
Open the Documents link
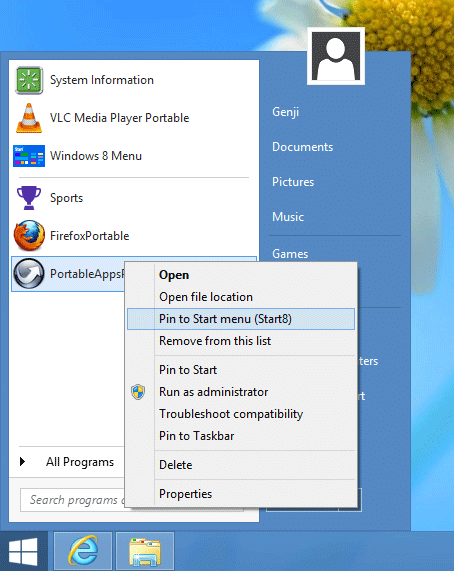303,147
